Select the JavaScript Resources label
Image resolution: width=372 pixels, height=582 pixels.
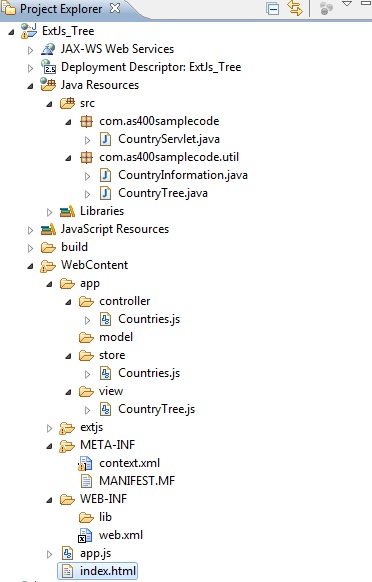coord(115,229)
